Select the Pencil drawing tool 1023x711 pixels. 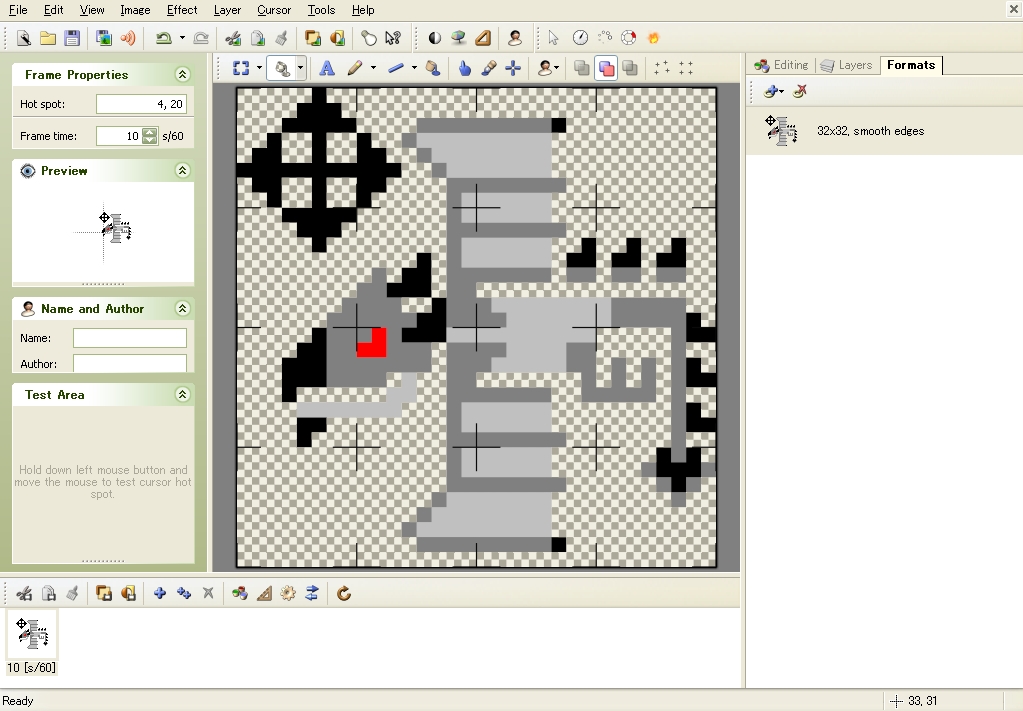(354, 68)
